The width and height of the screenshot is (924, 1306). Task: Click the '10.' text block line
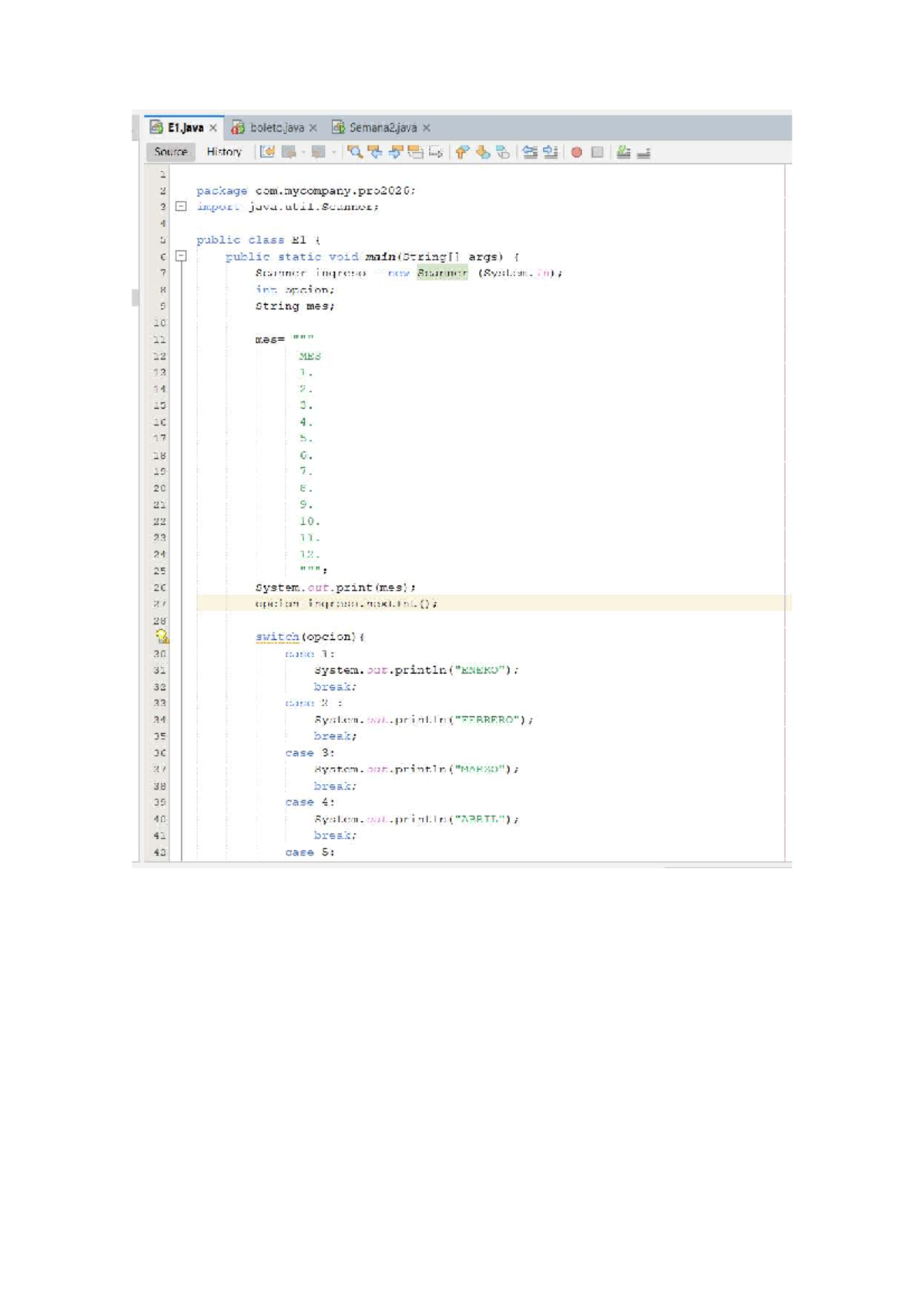coord(310,521)
